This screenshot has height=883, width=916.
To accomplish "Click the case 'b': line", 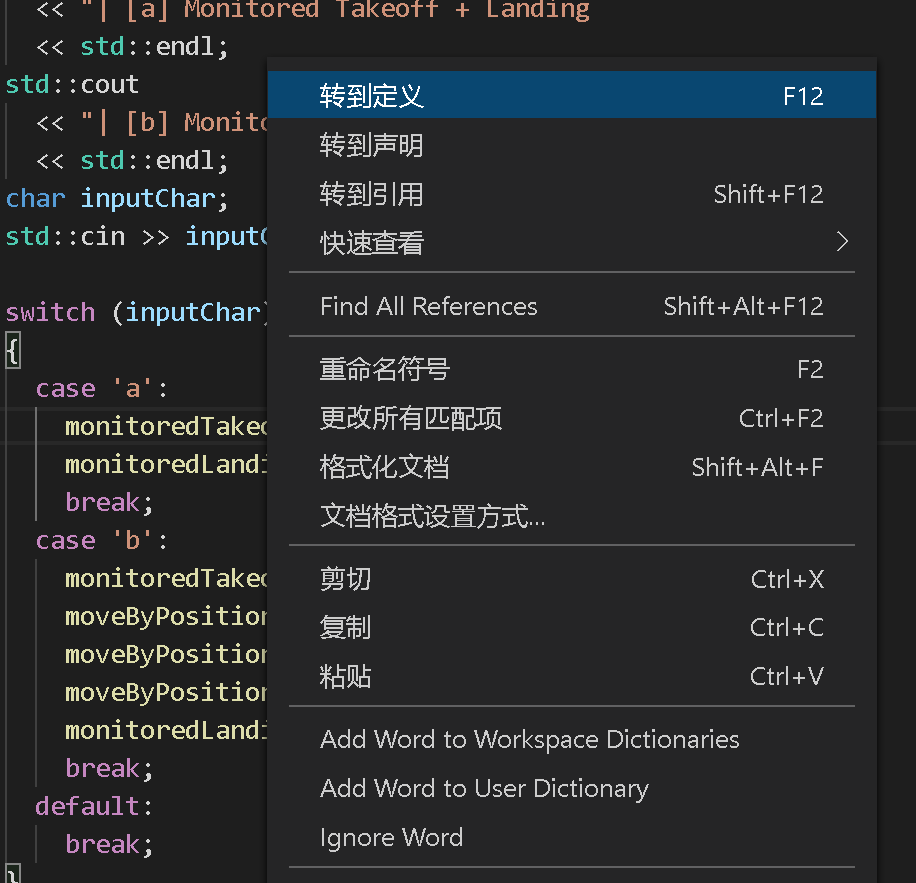I will tap(102, 540).
